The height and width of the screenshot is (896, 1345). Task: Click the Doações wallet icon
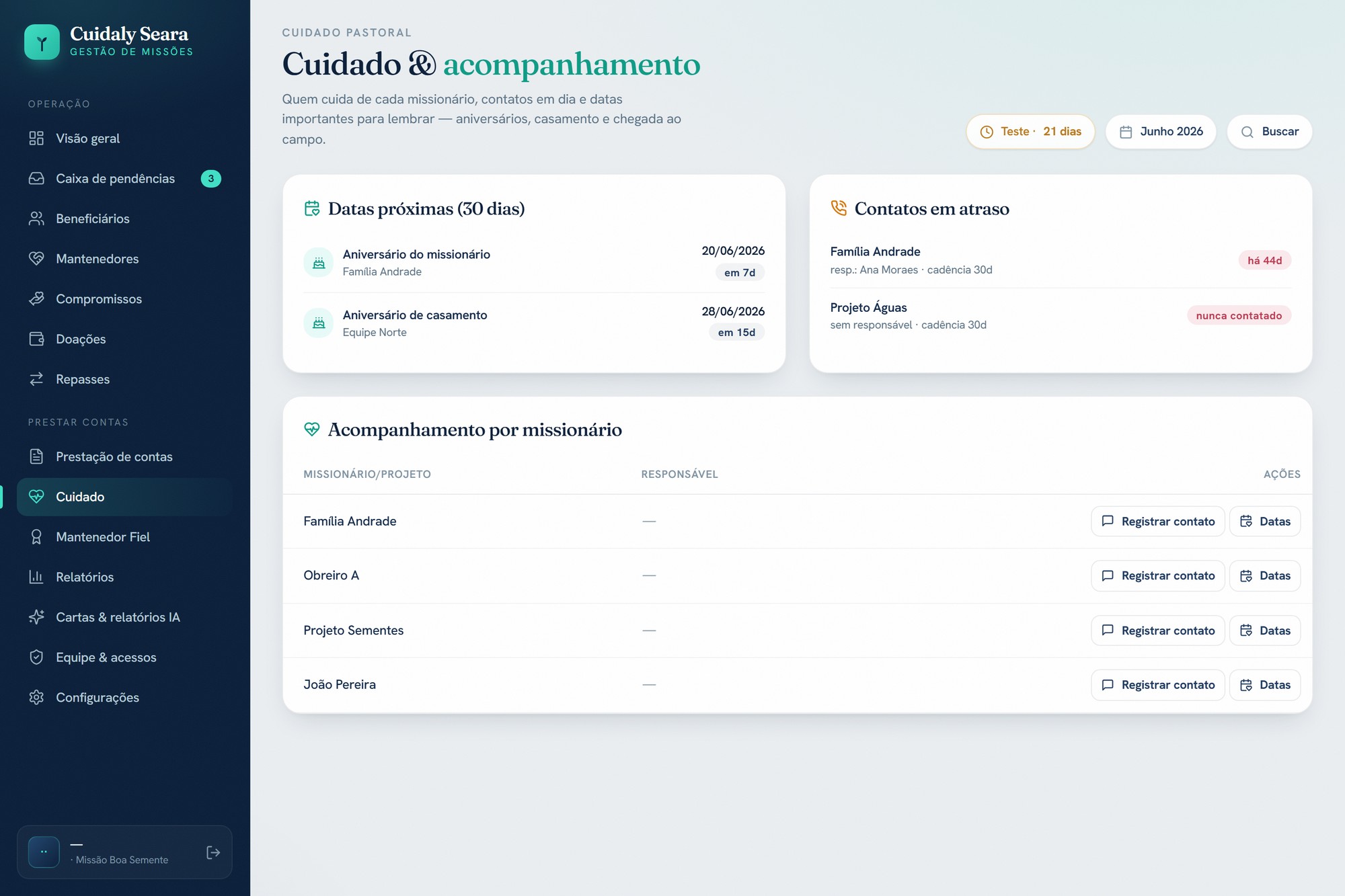click(36, 339)
